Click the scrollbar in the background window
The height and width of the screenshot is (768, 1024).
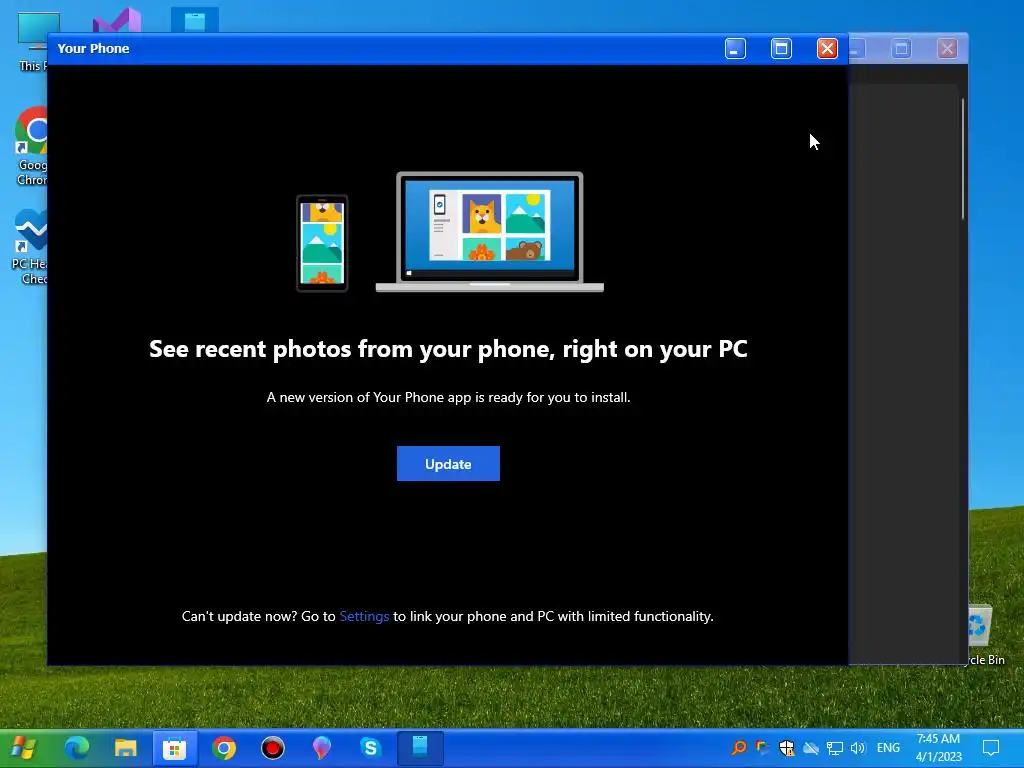963,159
